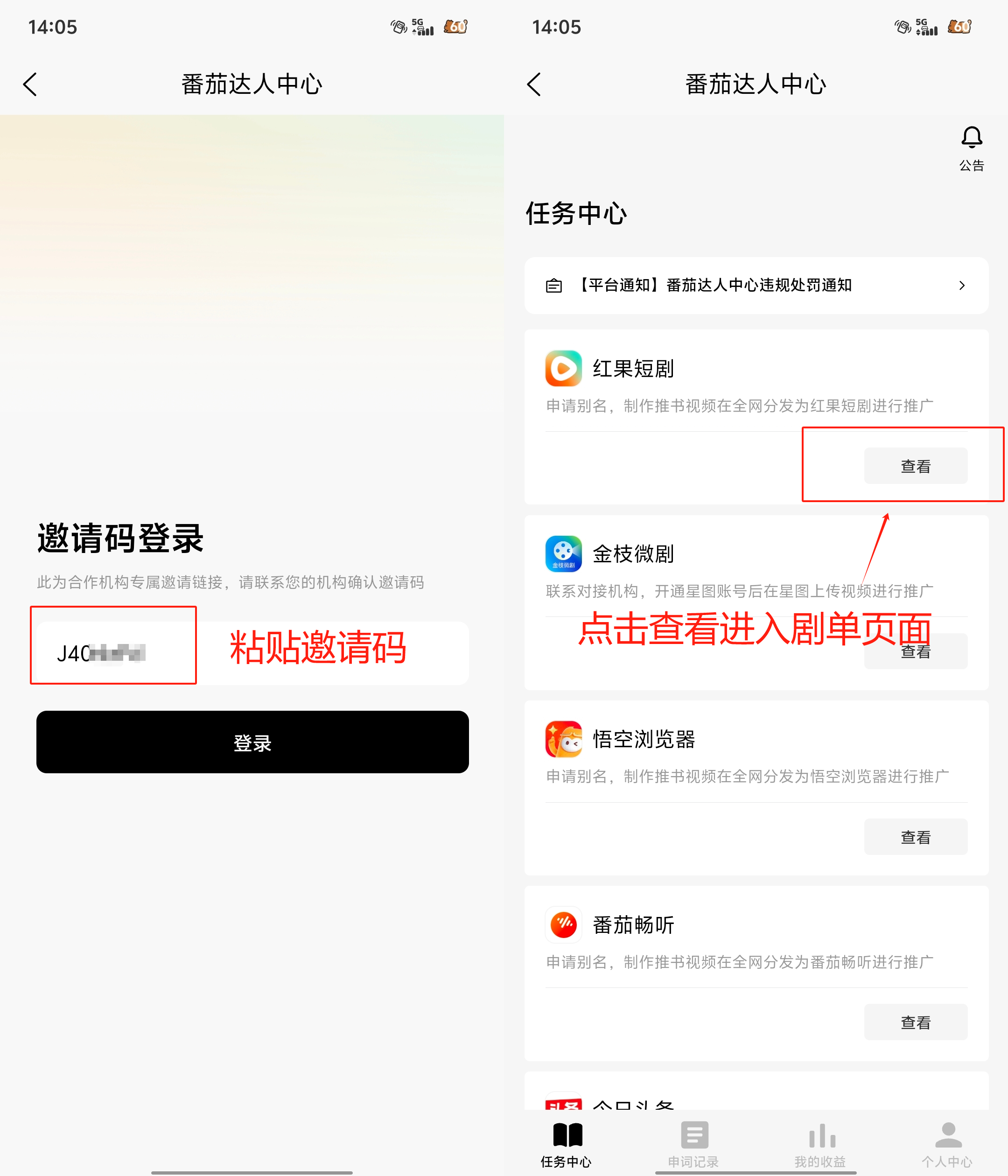Switch to the 任务中心 tab
This screenshot has width=1008, height=1176.
coord(567,1145)
